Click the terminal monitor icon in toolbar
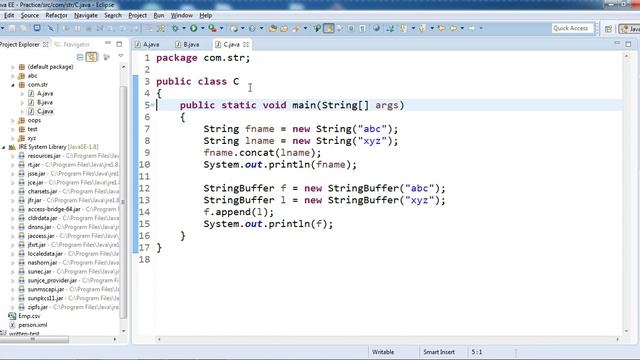The width and height of the screenshot is (640, 360). pyautogui.click(x=37, y=28)
